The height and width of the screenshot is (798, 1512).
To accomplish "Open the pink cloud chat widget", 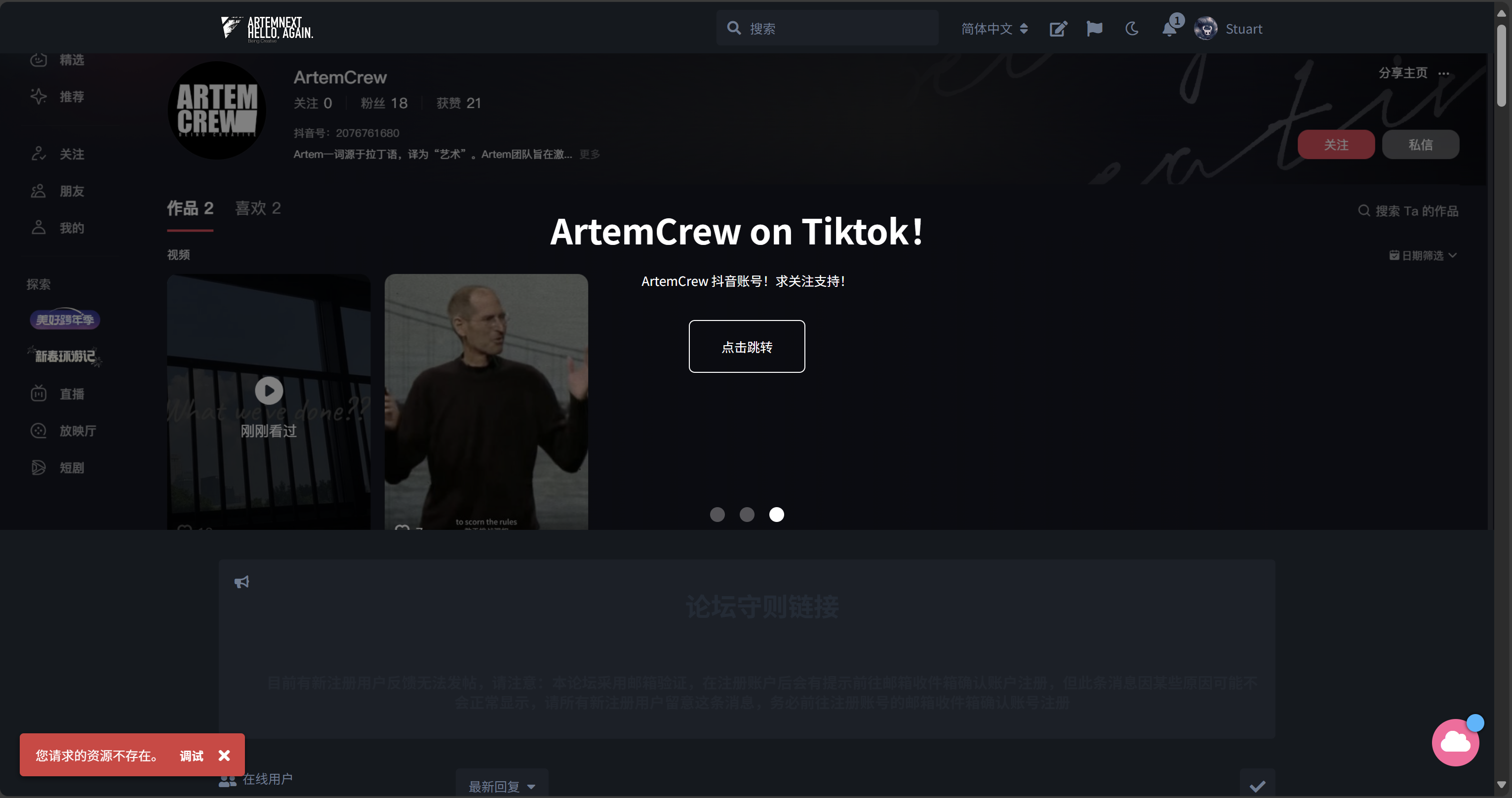I will pyautogui.click(x=1456, y=742).
